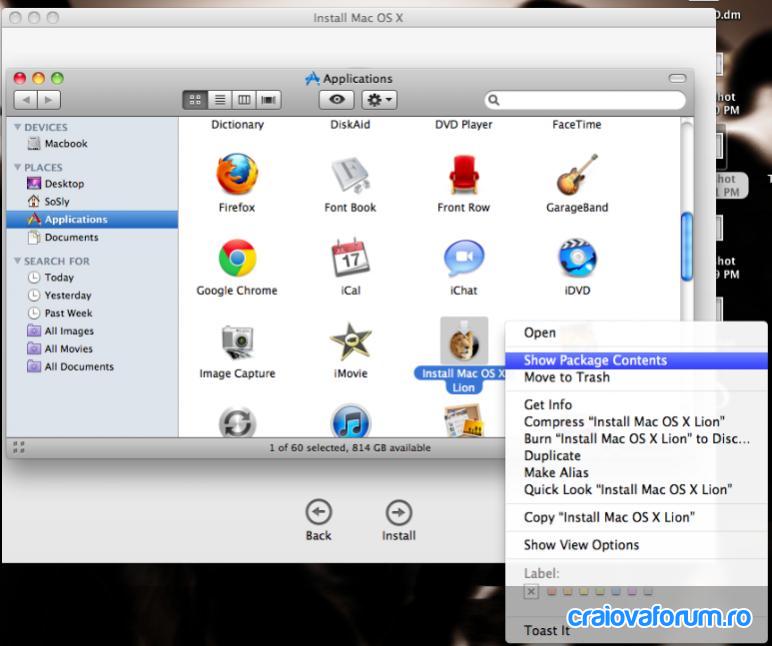
Task: Burn "Install Mac OS X Lion" to Disc
Action: pos(636,439)
